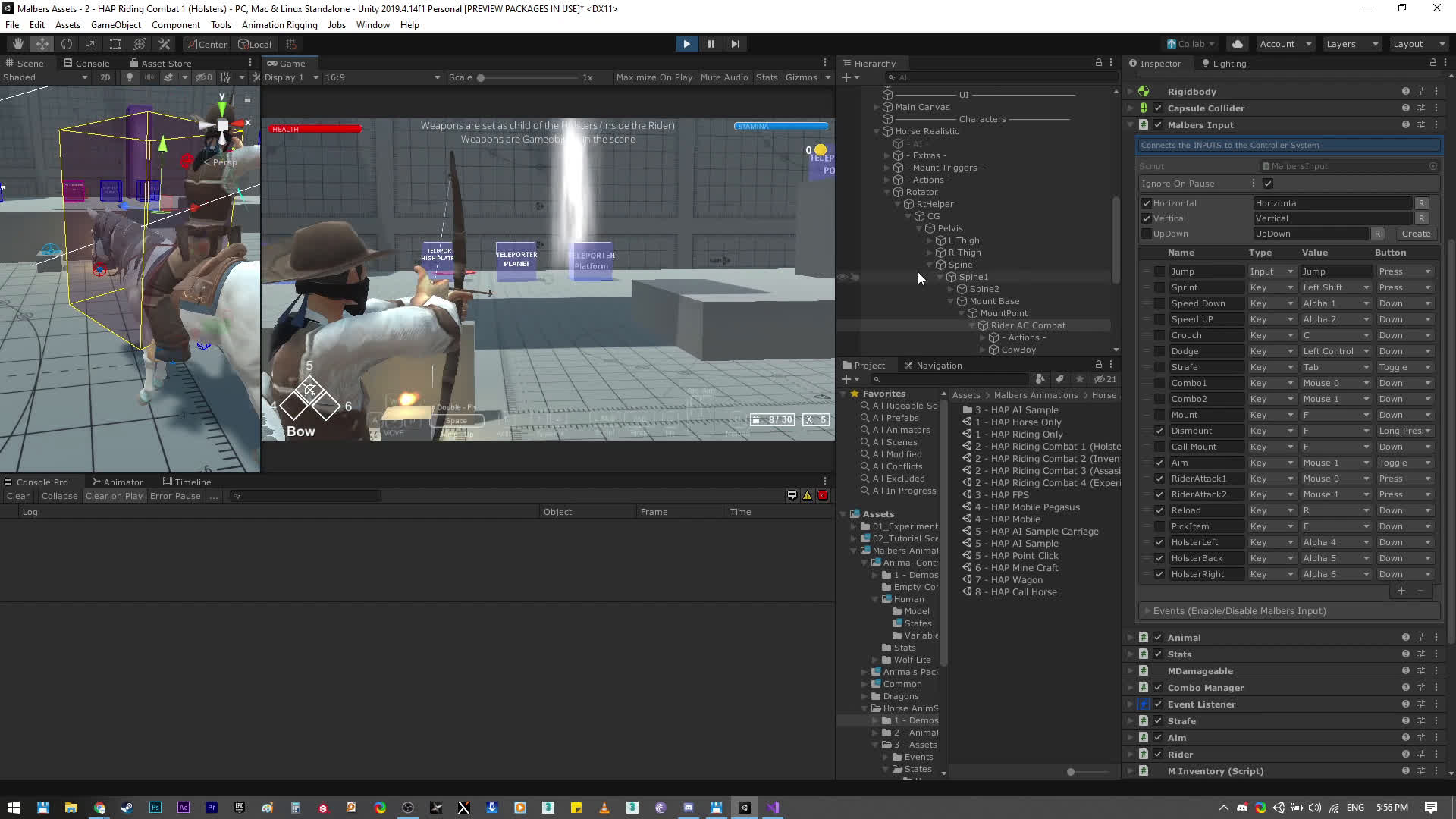Click the Step frame button
1456x819 pixels.
(x=735, y=44)
